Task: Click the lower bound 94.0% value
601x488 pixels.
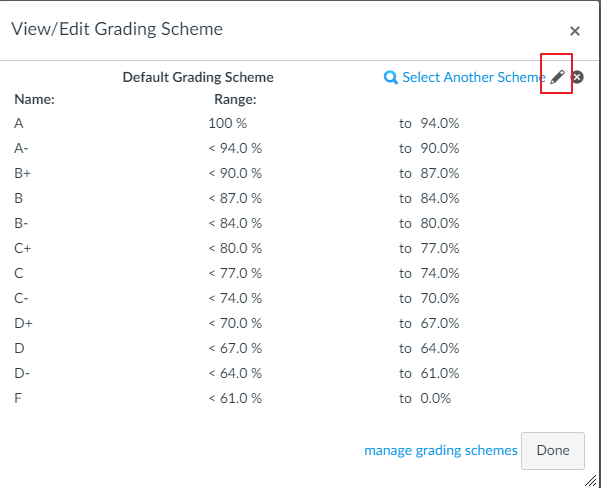Action: point(440,123)
